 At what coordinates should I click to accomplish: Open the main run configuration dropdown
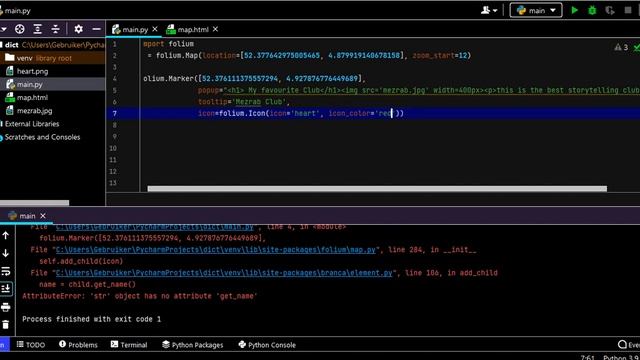tap(536, 10)
